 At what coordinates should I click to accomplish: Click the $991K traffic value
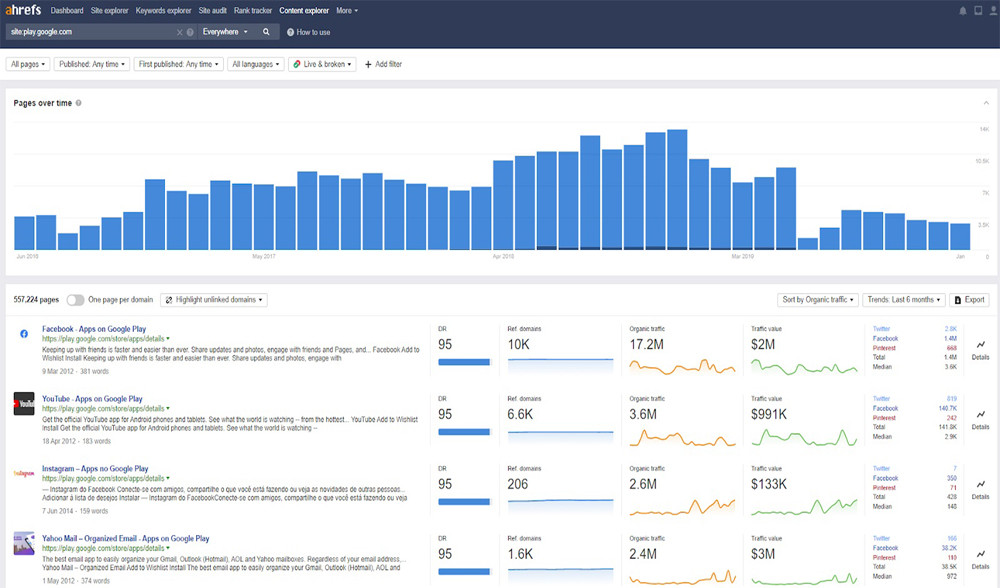pos(769,415)
